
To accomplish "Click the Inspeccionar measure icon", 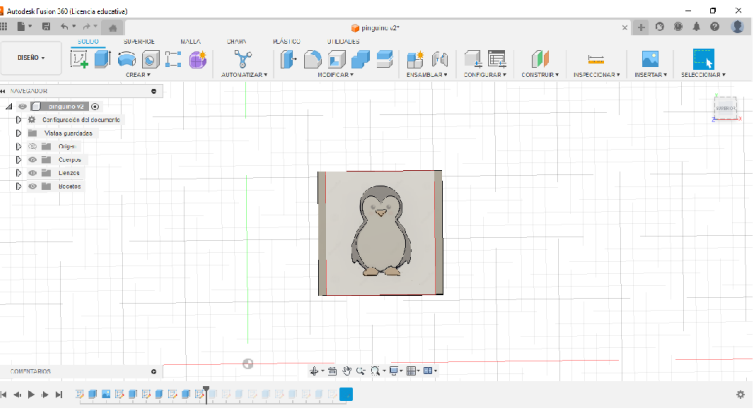I will [x=596, y=60].
